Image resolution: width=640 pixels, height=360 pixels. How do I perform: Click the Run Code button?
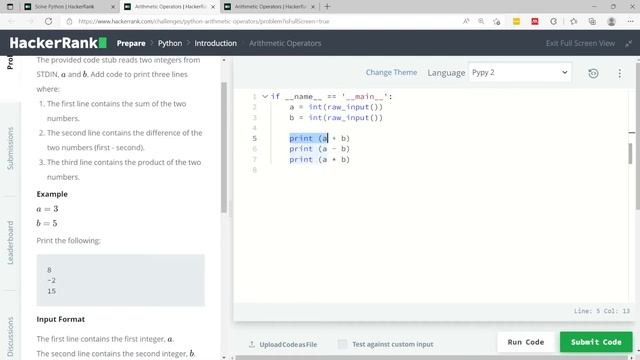tap(526, 342)
